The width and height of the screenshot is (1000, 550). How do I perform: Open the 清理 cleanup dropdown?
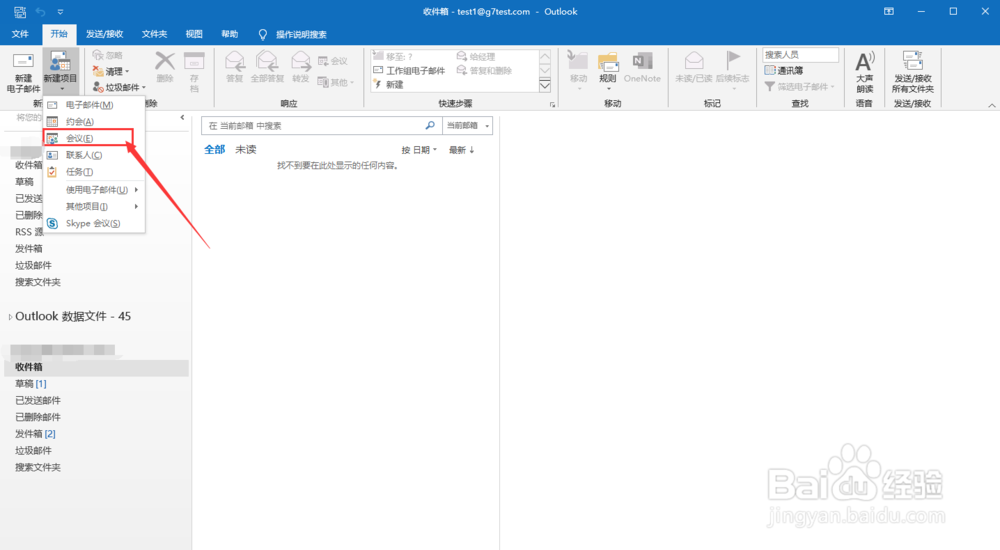pyautogui.click(x=111, y=71)
